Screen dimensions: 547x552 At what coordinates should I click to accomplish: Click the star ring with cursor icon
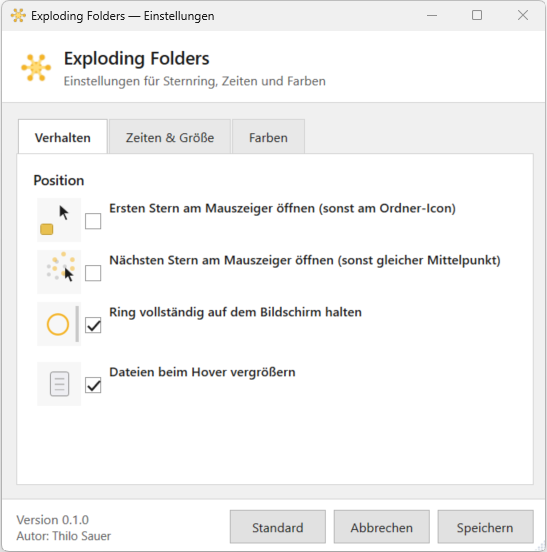tap(59, 272)
